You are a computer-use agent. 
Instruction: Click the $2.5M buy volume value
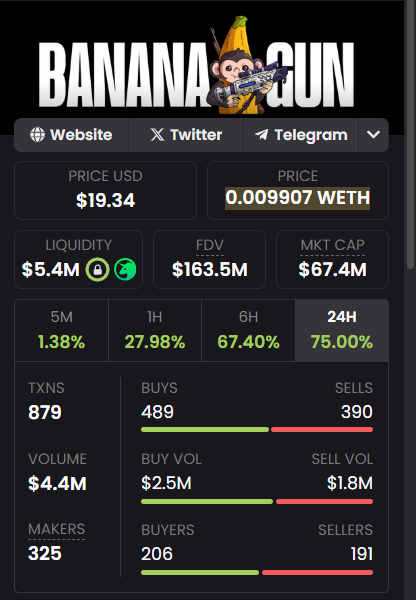tap(166, 483)
